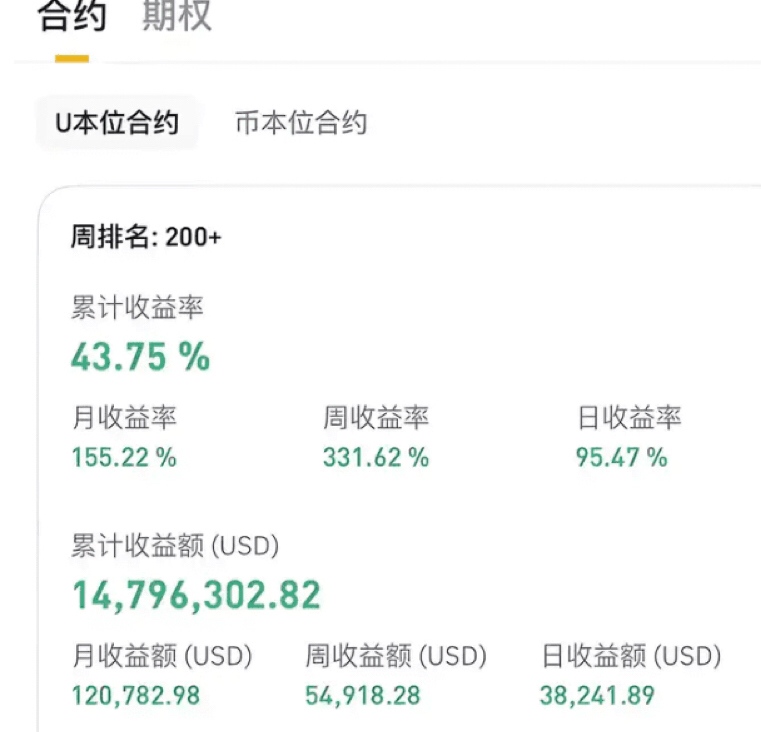Click the 累计收益率 label
The image size is (761, 732).
[137, 307]
